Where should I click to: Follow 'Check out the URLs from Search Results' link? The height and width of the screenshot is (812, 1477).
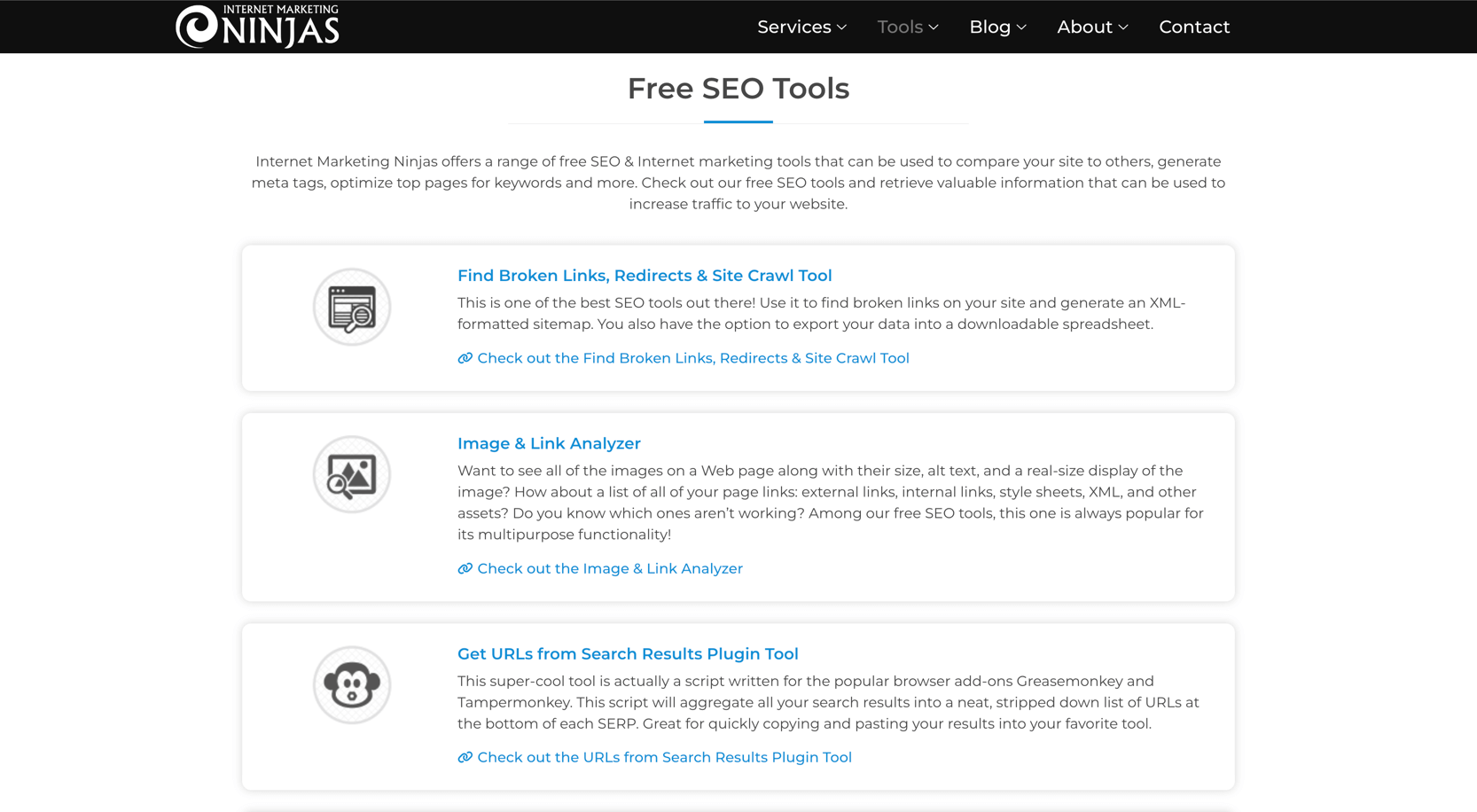tap(664, 758)
